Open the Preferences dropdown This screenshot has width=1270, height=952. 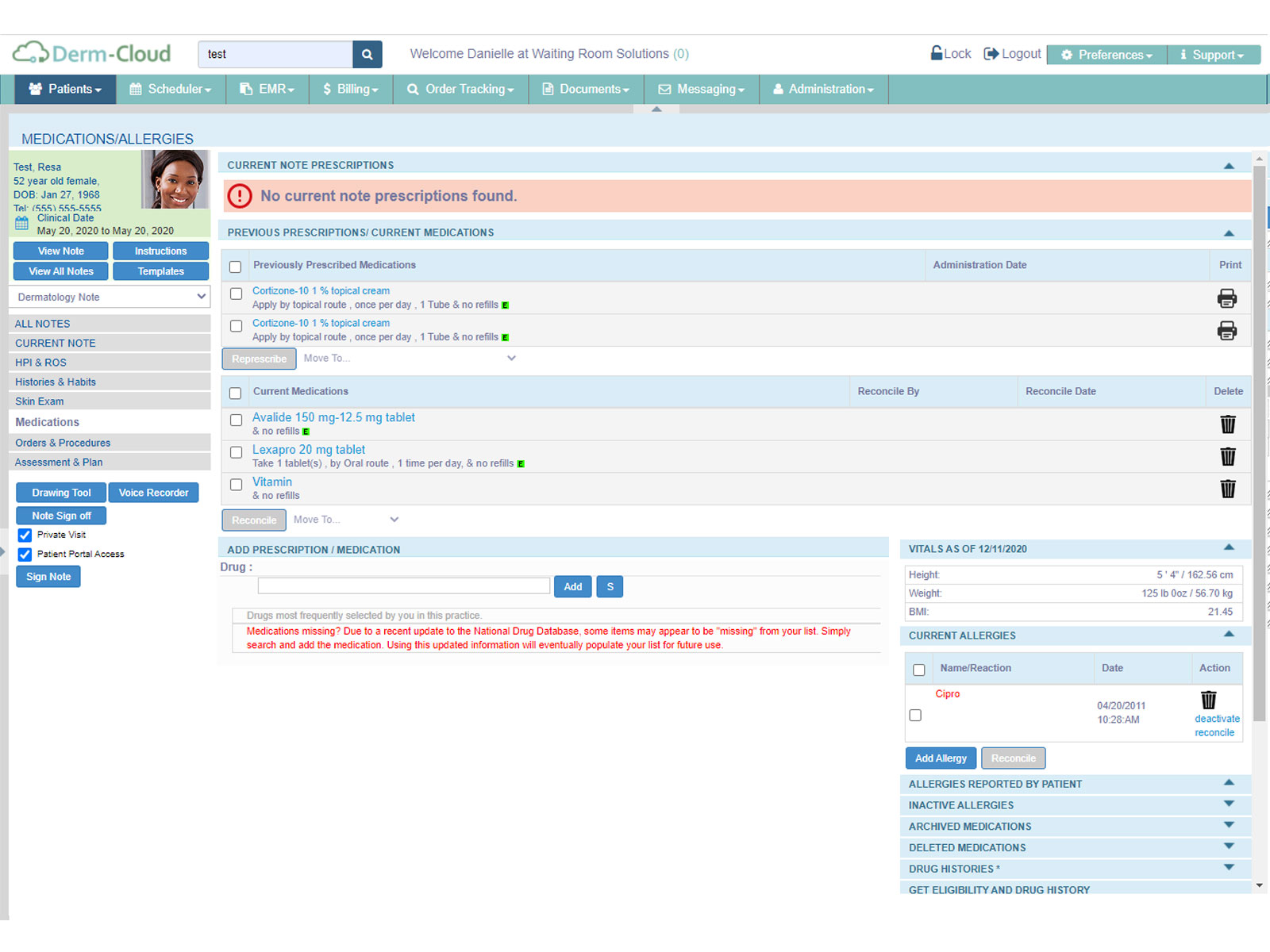coord(1106,55)
